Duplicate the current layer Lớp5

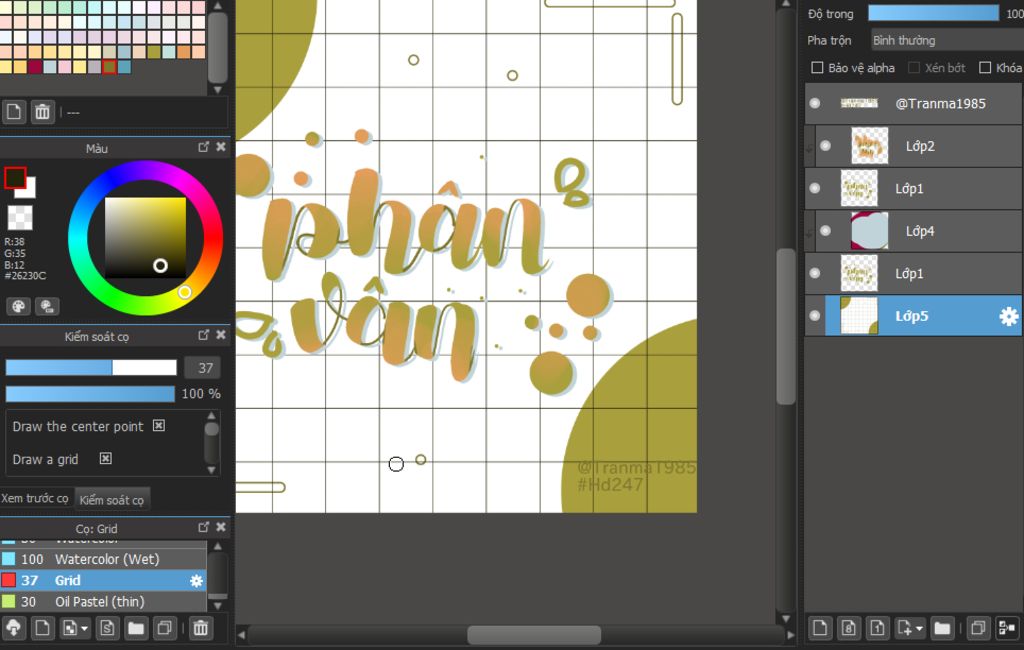[978, 628]
